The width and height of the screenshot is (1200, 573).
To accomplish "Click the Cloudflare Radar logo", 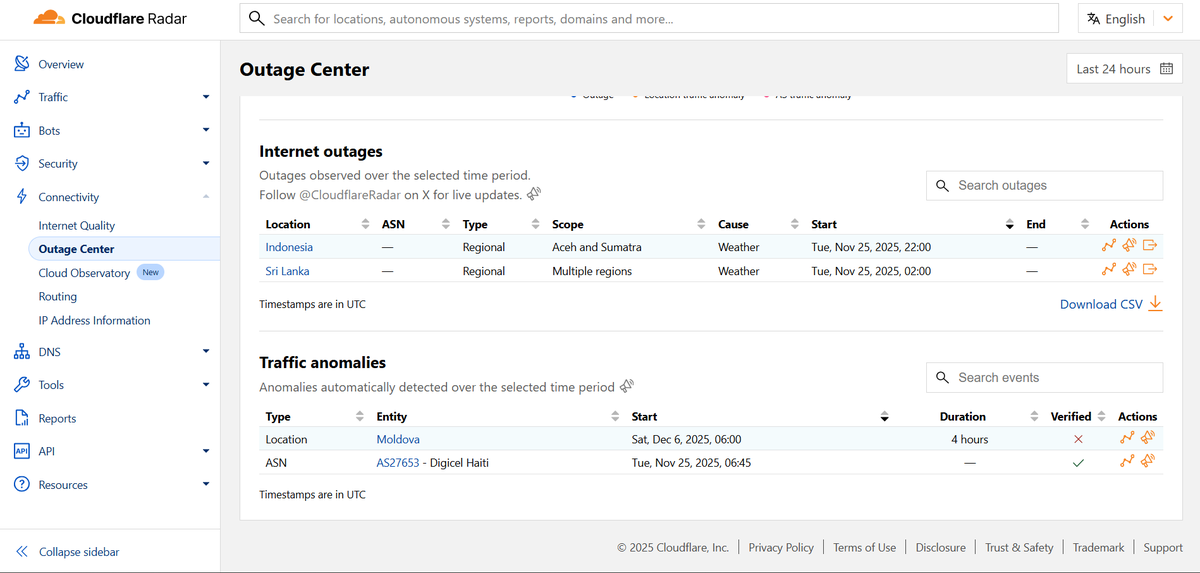I will (x=110, y=18).
